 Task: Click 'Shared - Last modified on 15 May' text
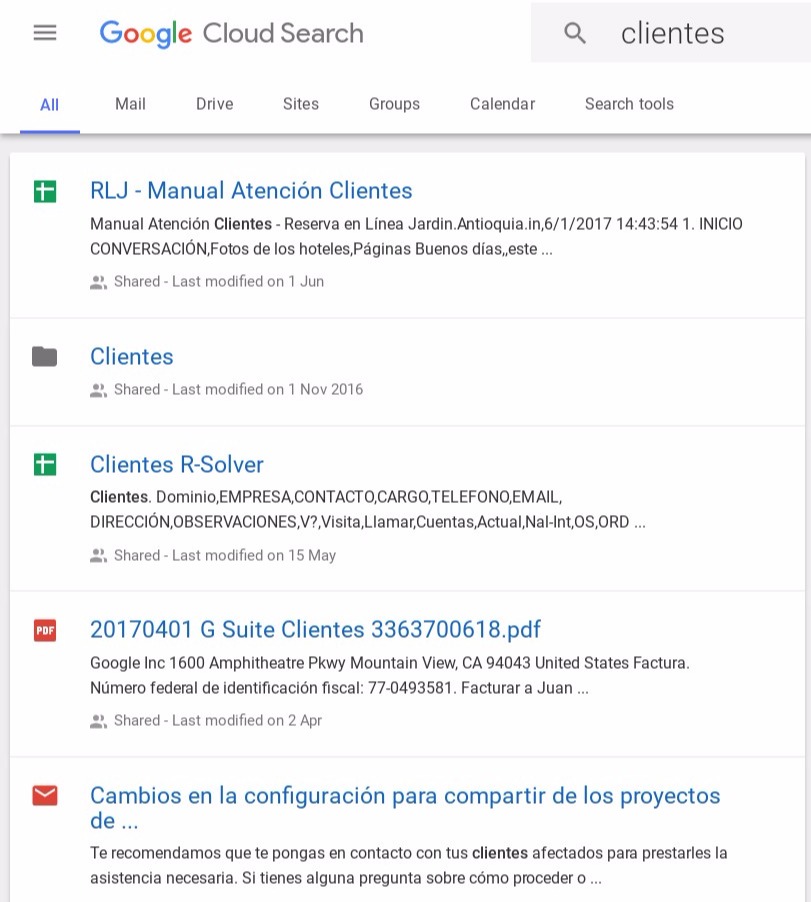225,555
